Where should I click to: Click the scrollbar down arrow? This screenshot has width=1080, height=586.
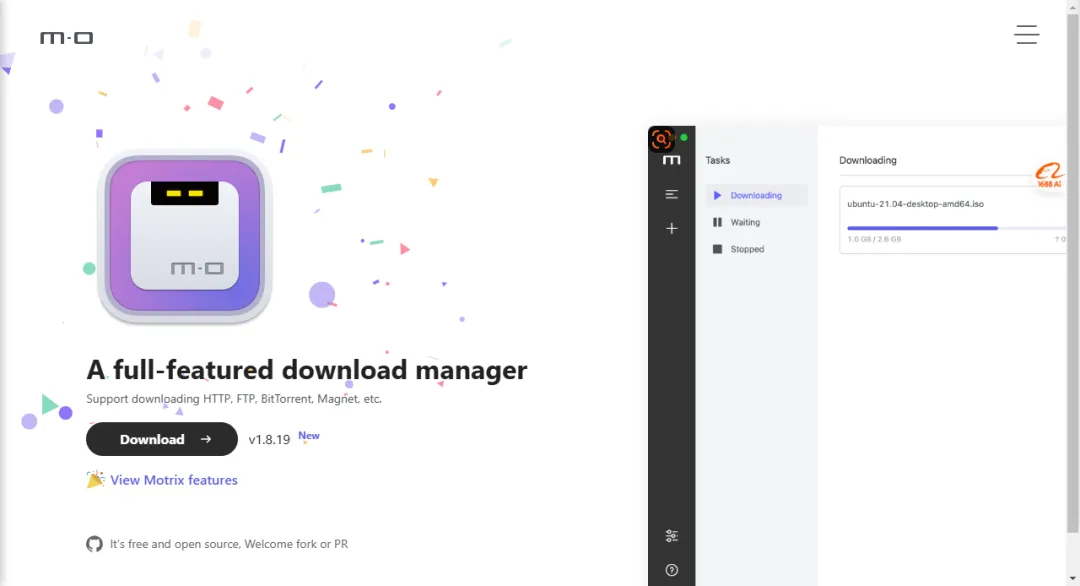[x=1072, y=579]
